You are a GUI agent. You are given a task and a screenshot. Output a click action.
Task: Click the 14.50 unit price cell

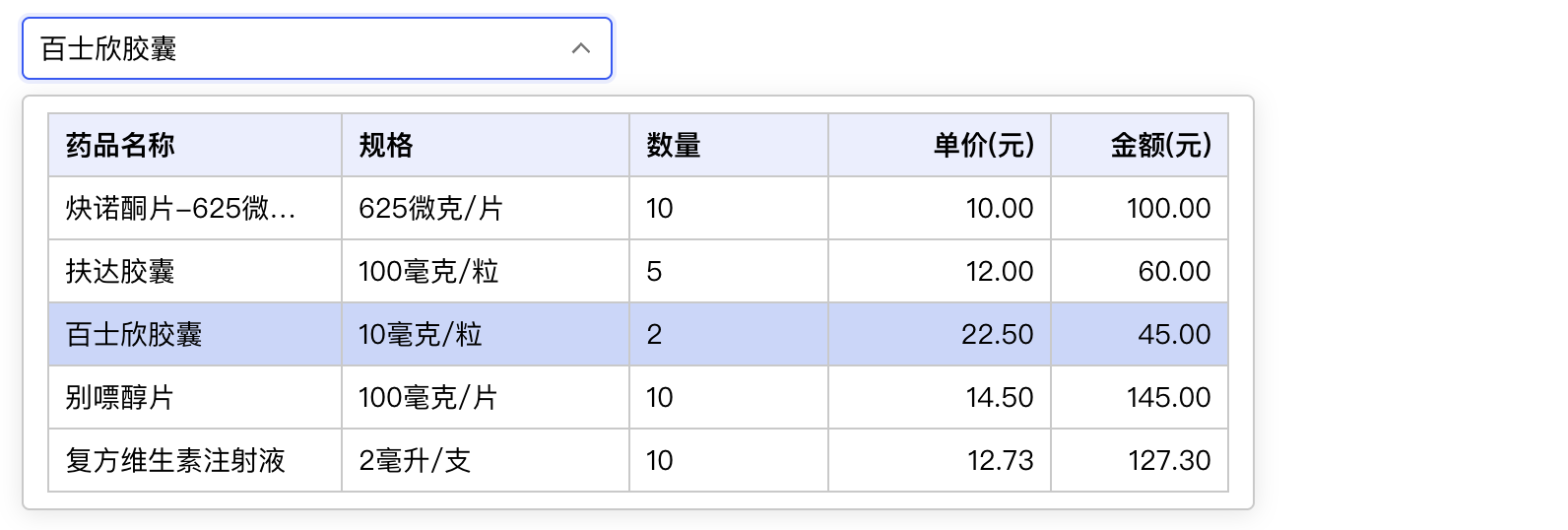tap(940, 397)
